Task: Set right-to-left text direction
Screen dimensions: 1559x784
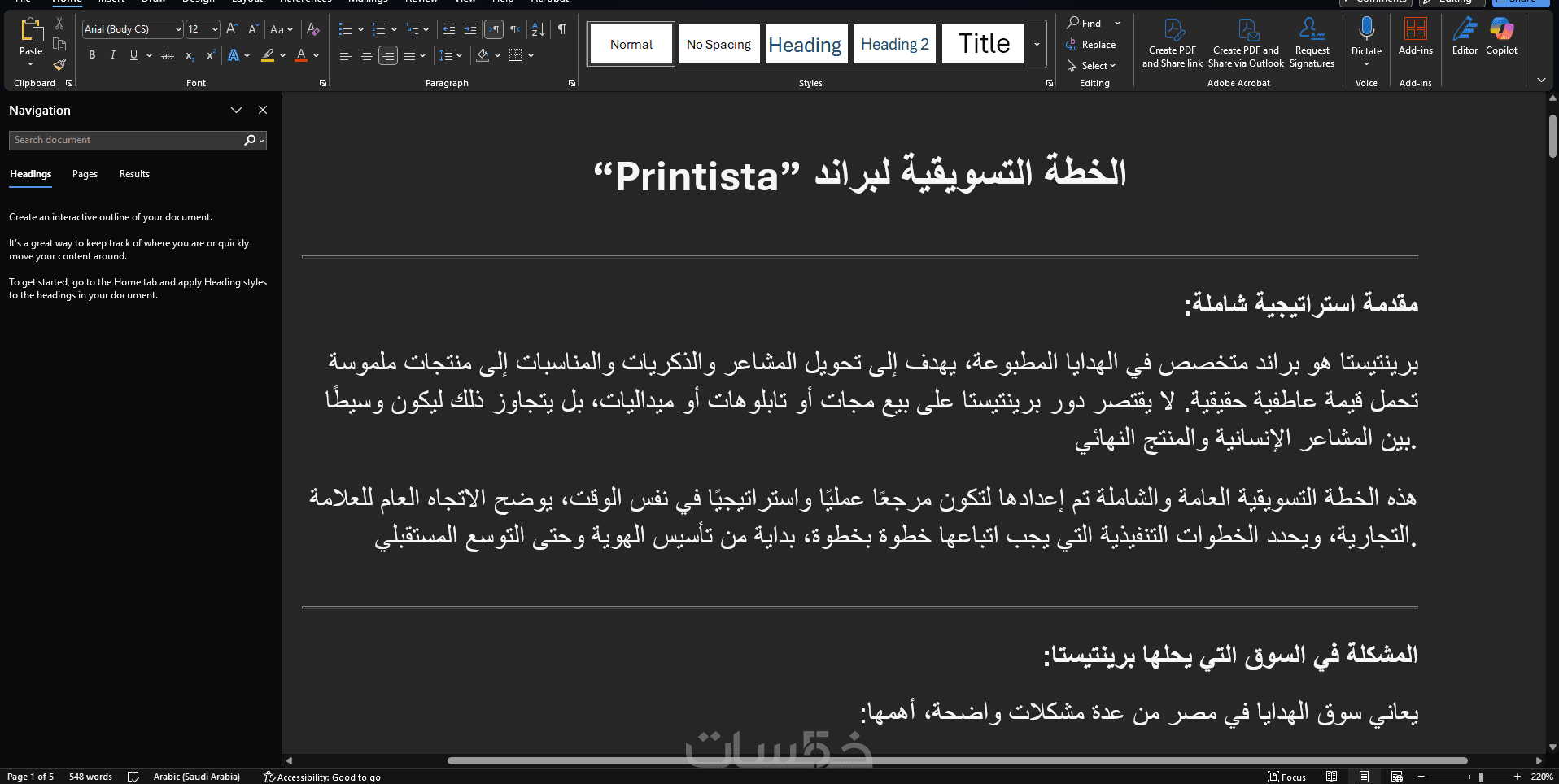Action: (515, 29)
